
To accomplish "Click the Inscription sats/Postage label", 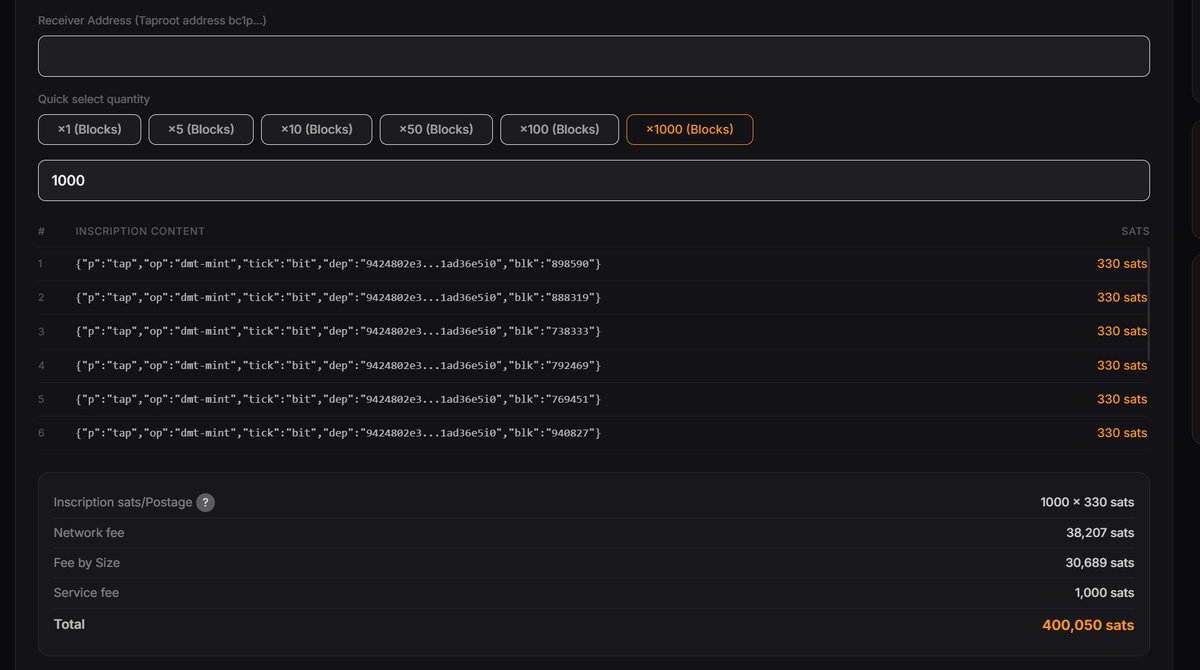I will click(123, 502).
